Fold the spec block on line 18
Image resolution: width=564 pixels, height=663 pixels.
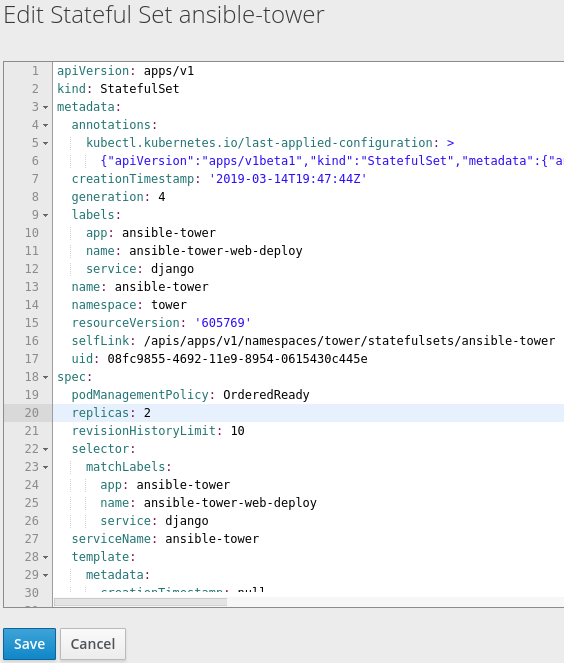[45, 377]
